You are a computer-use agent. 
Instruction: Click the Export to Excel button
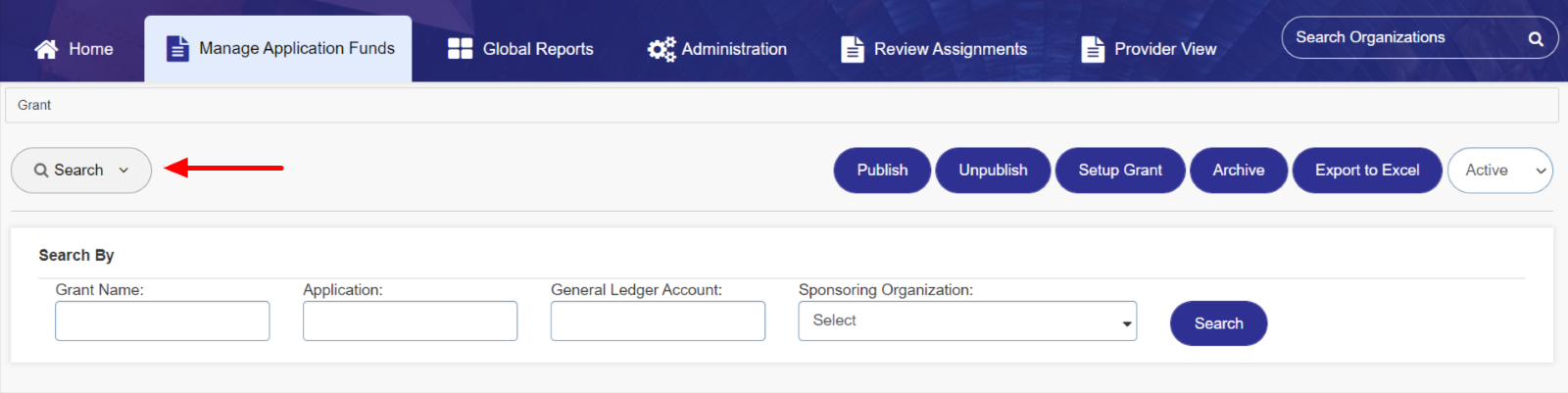pyautogui.click(x=1366, y=171)
